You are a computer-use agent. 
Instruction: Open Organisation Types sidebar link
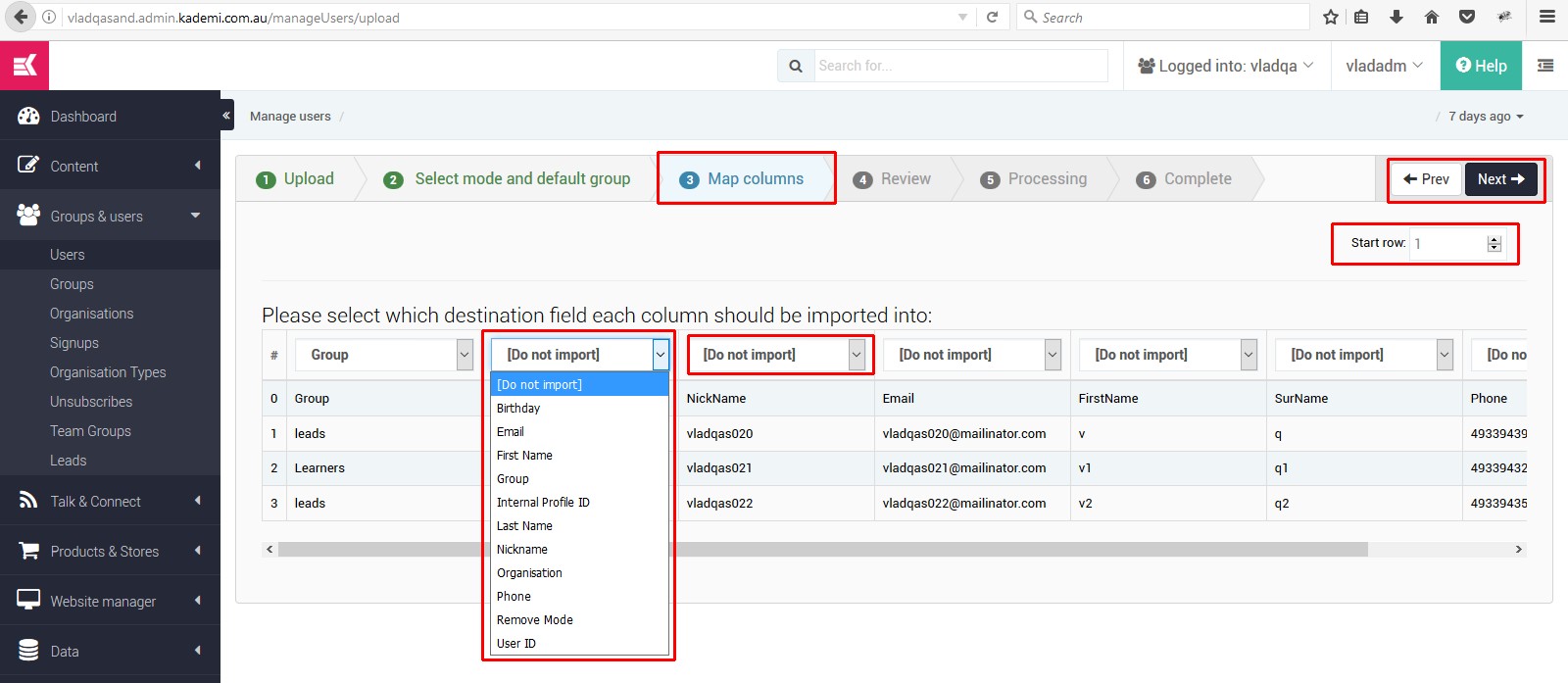tap(110, 372)
